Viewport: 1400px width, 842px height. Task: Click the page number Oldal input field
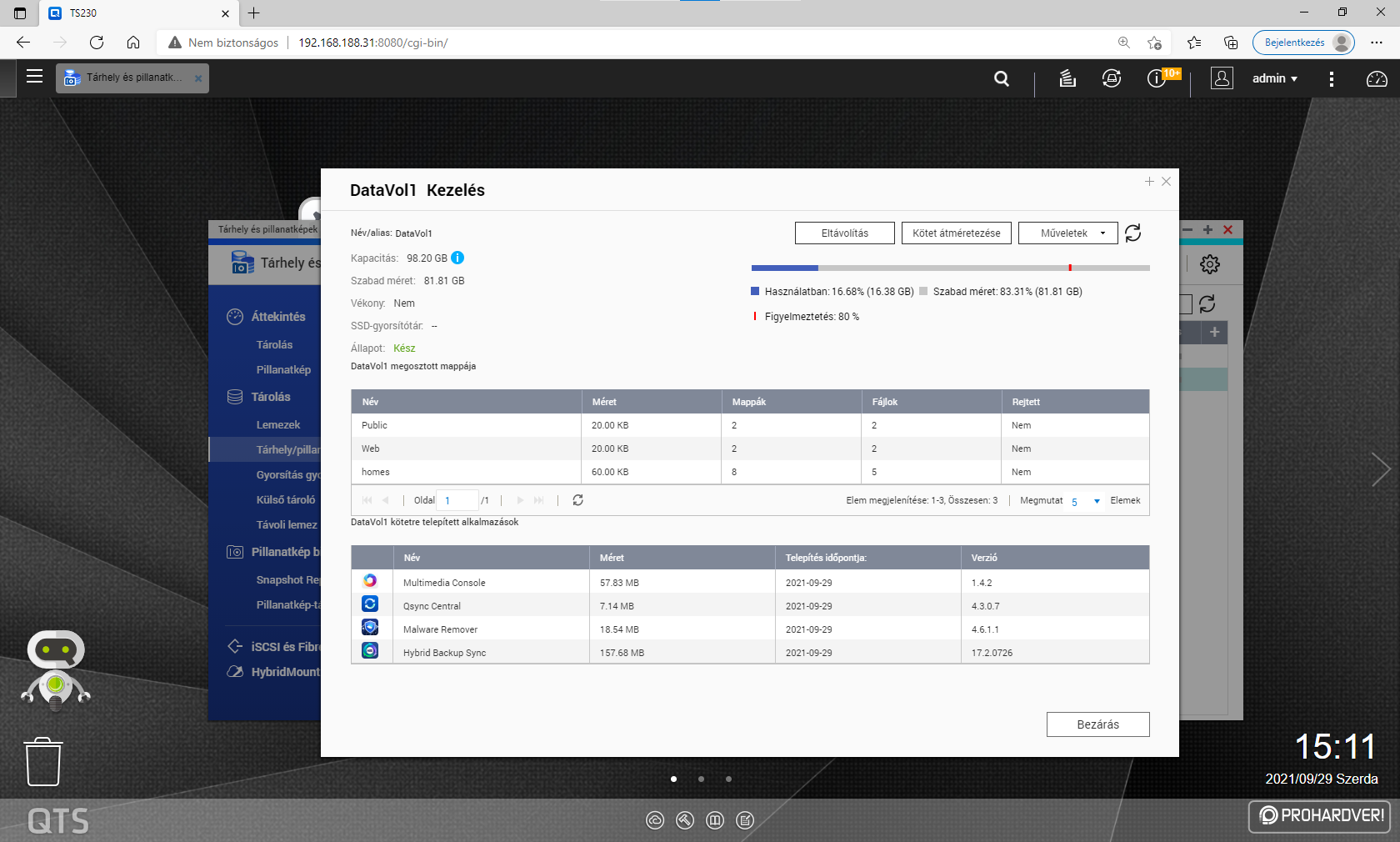pyautogui.click(x=457, y=500)
